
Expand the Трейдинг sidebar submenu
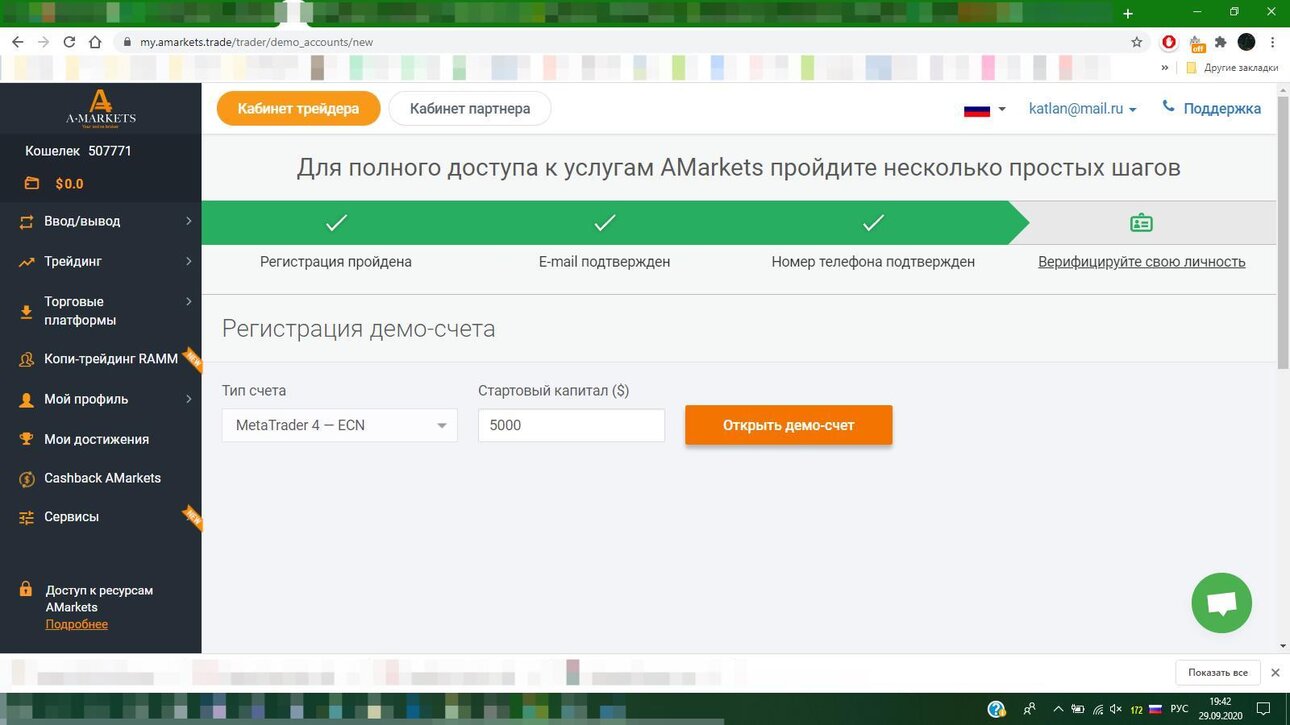click(x=188, y=261)
